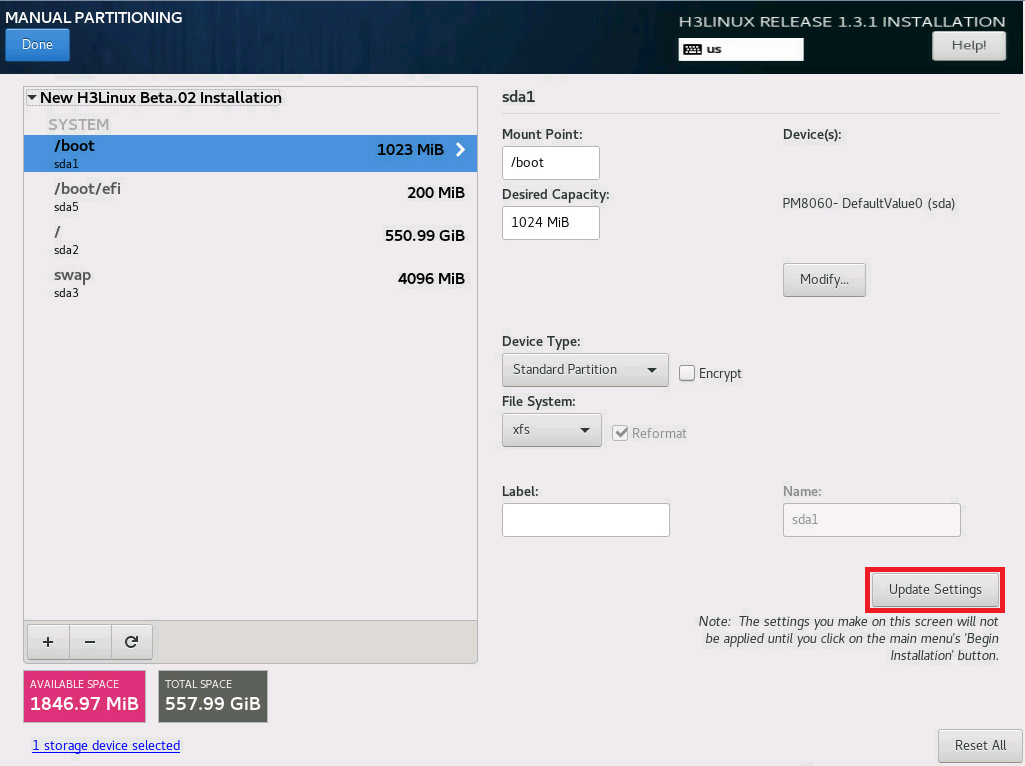Select the swap sda3 partition

pyautogui.click(x=250, y=283)
